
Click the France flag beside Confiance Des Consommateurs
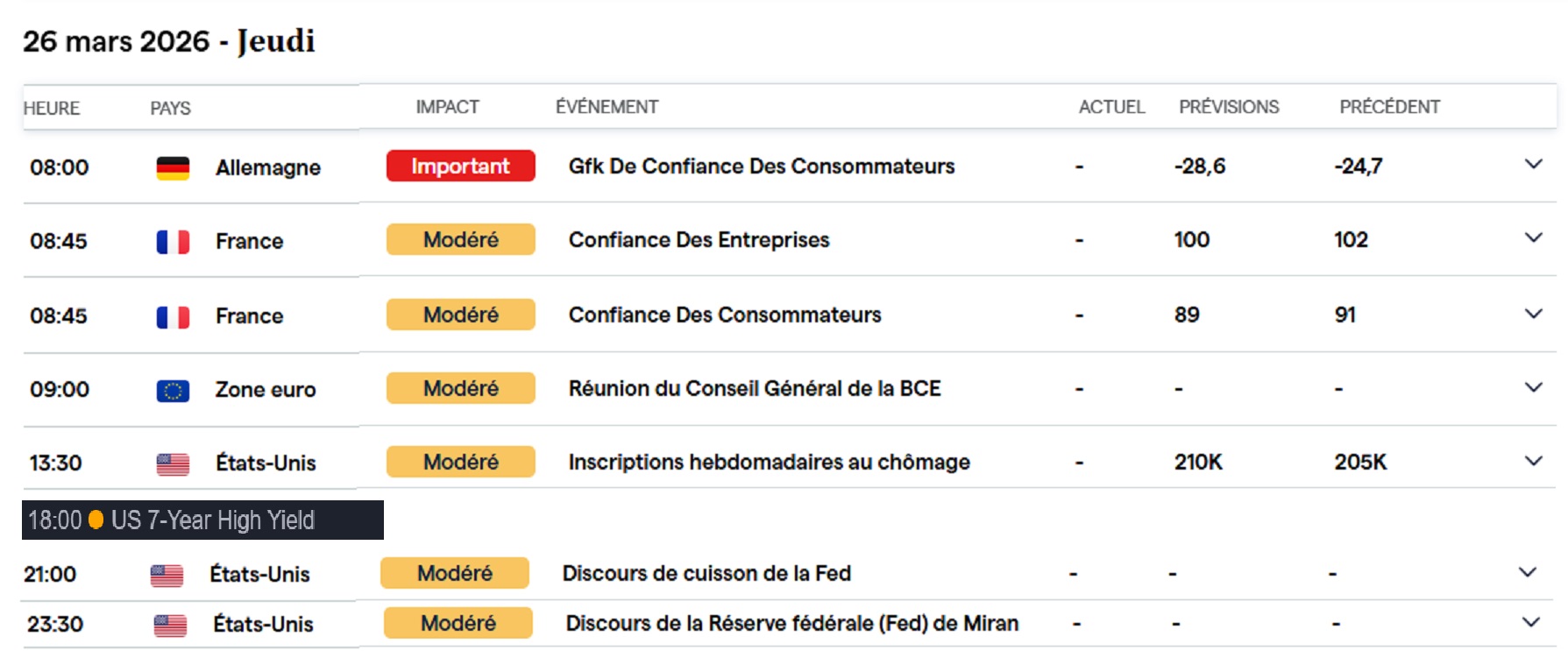[x=173, y=317]
